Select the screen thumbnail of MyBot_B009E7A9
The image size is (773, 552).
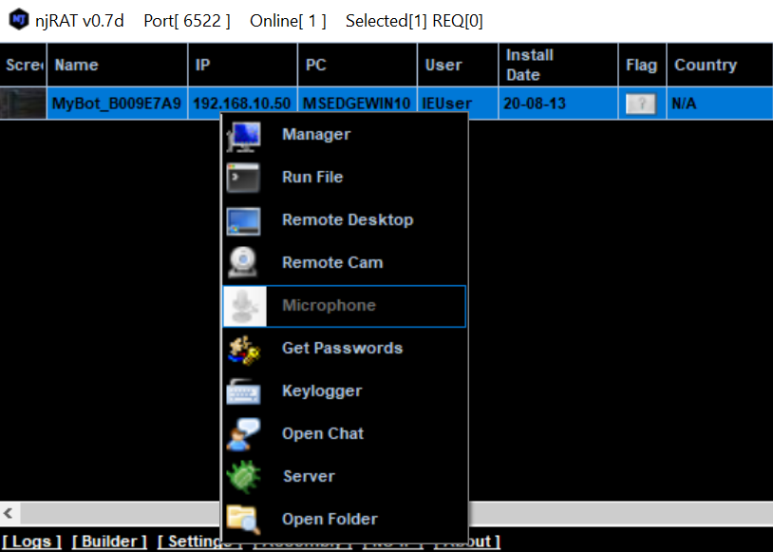point(23,103)
